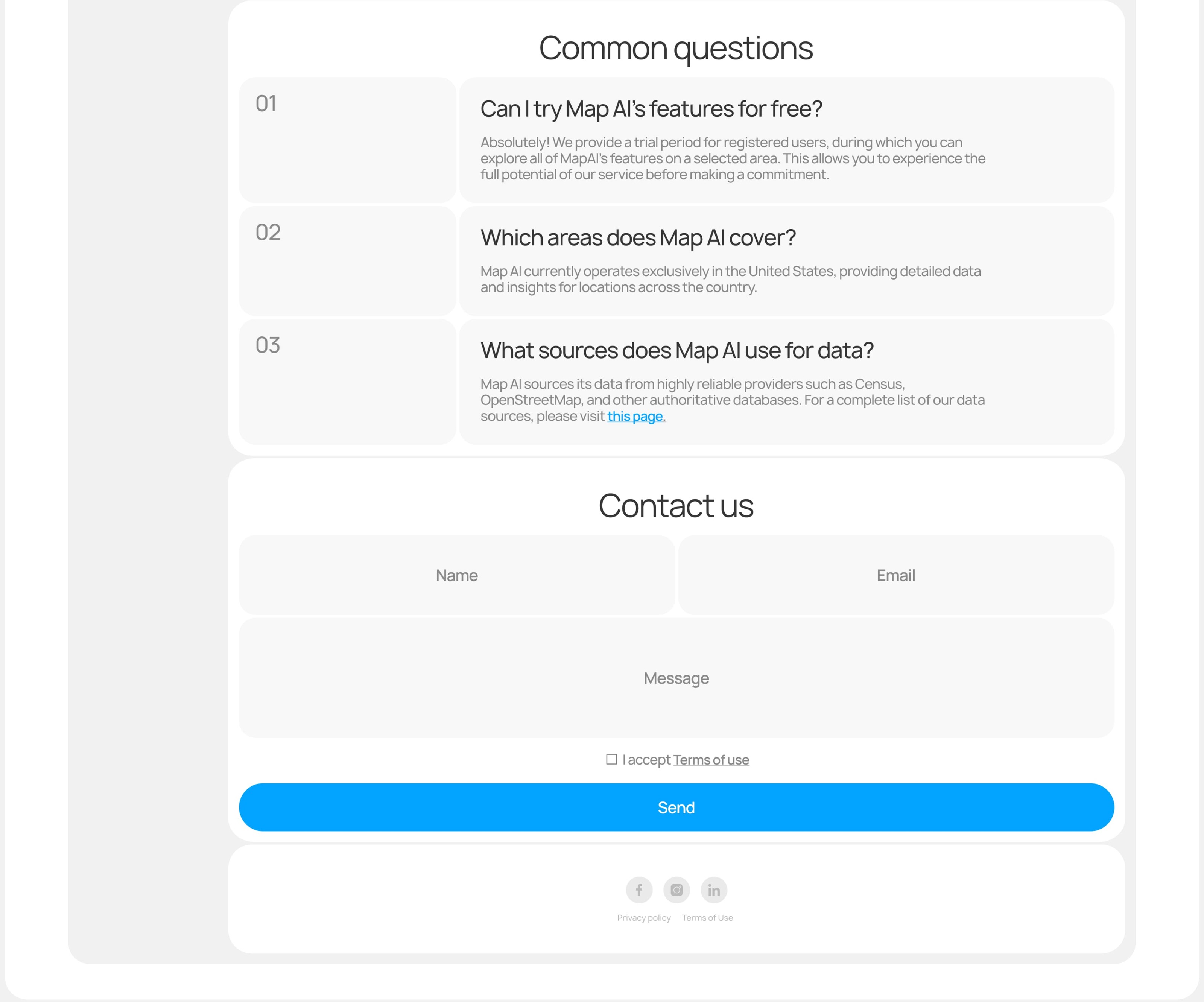
Task: Click the Facebook icon in footer
Action: click(639, 889)
